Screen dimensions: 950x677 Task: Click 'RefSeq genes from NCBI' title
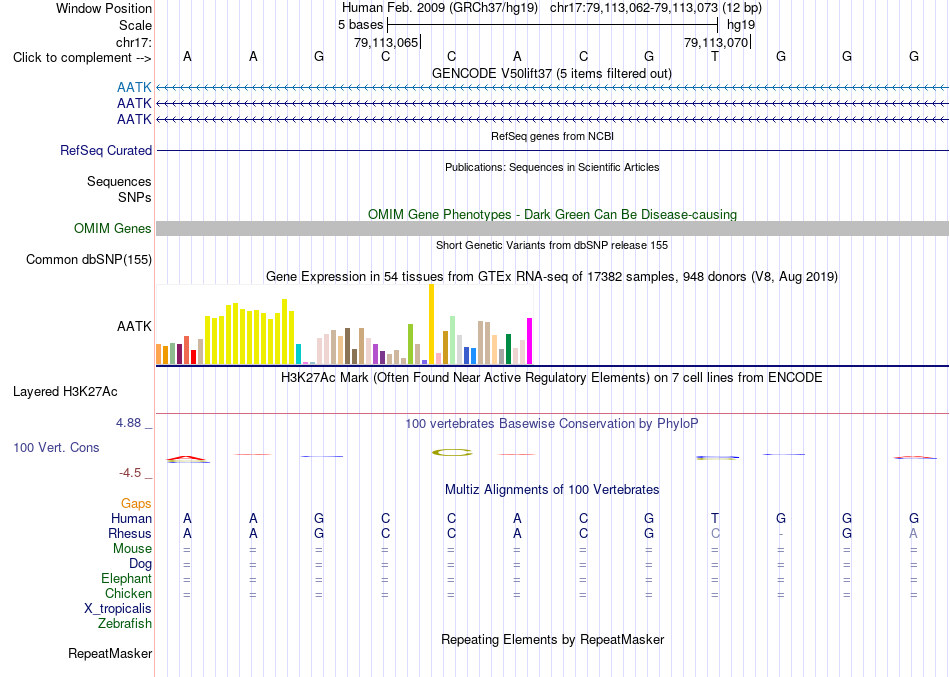tap(552, 136)
